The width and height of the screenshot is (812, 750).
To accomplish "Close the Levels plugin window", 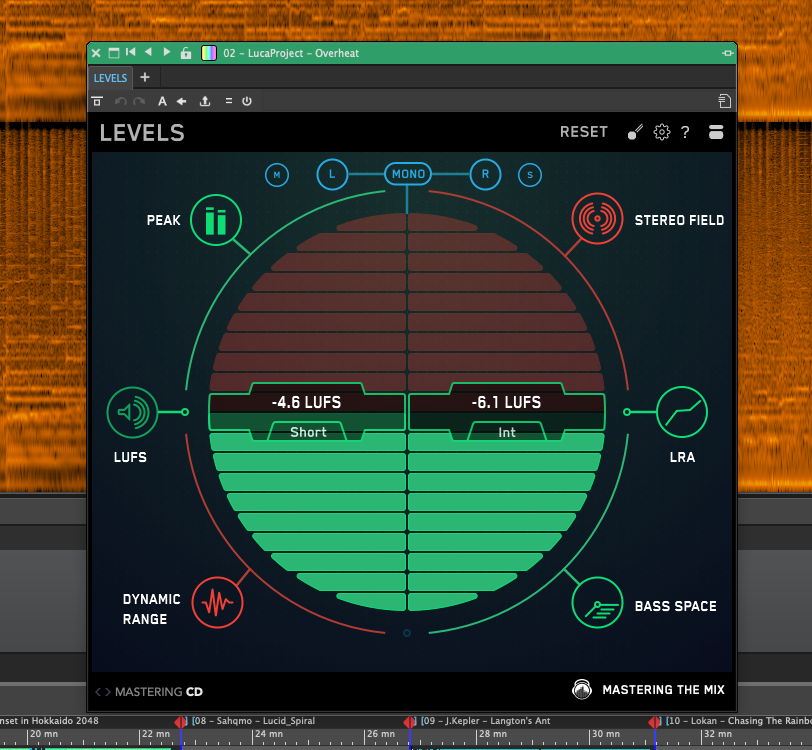I will point(96,53).
